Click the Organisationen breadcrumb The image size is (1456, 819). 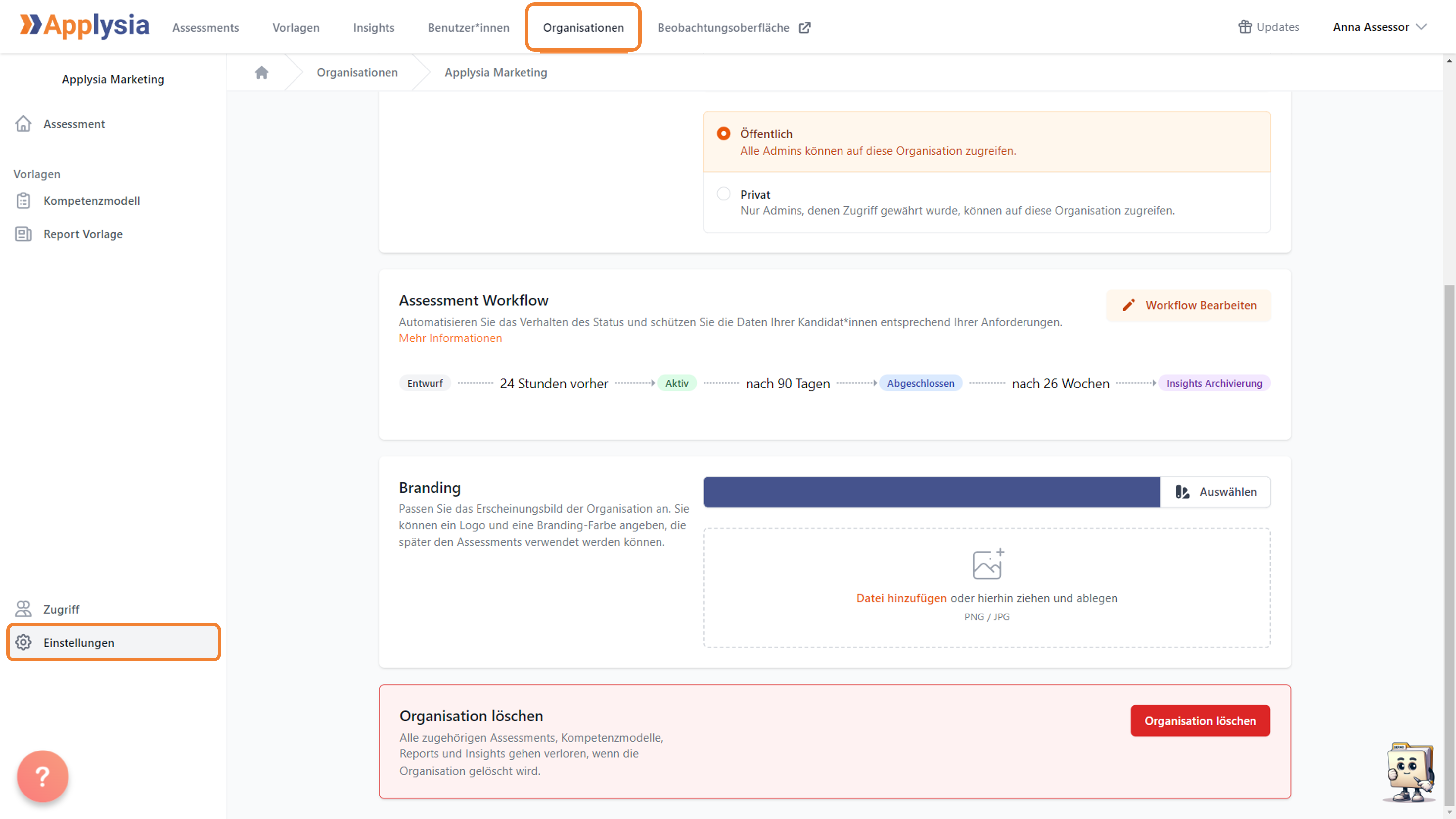pos(357,72)
